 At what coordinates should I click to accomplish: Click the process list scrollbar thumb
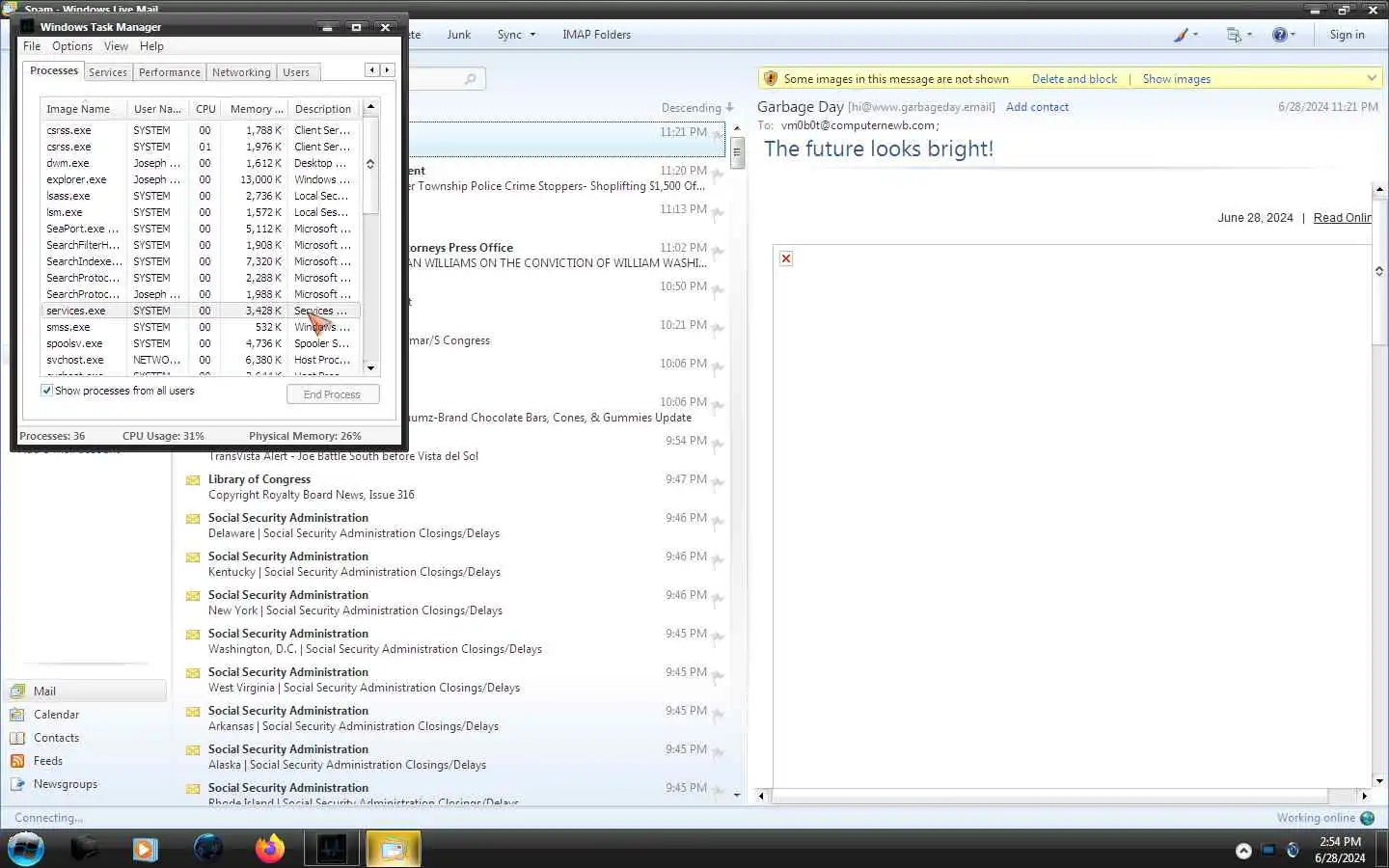(370, 164)
